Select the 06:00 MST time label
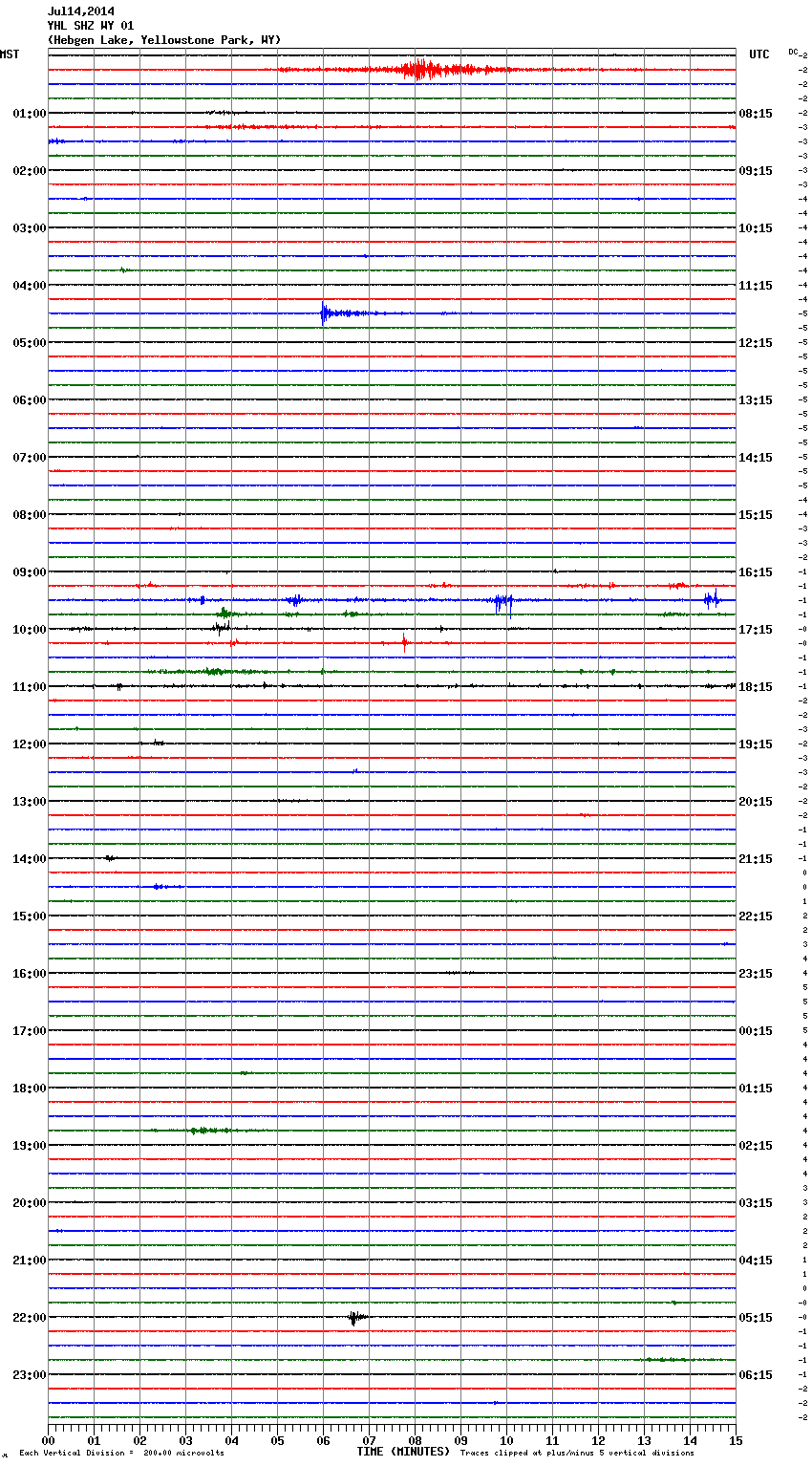 coord(30,400)
